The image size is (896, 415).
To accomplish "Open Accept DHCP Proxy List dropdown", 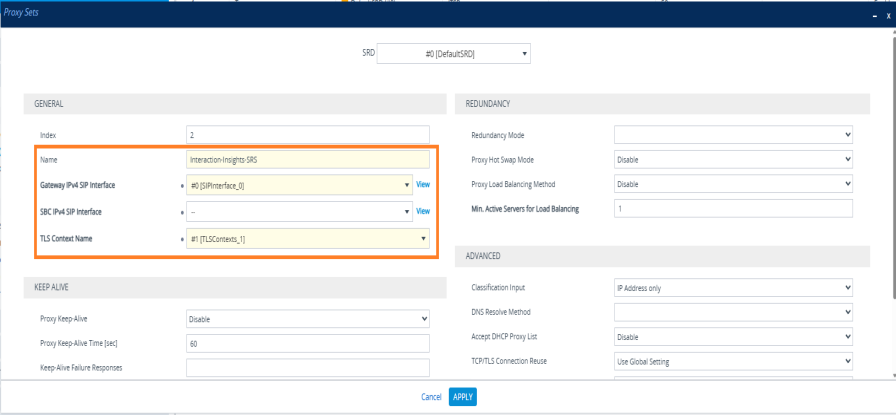I will click(x=732, y=337).
